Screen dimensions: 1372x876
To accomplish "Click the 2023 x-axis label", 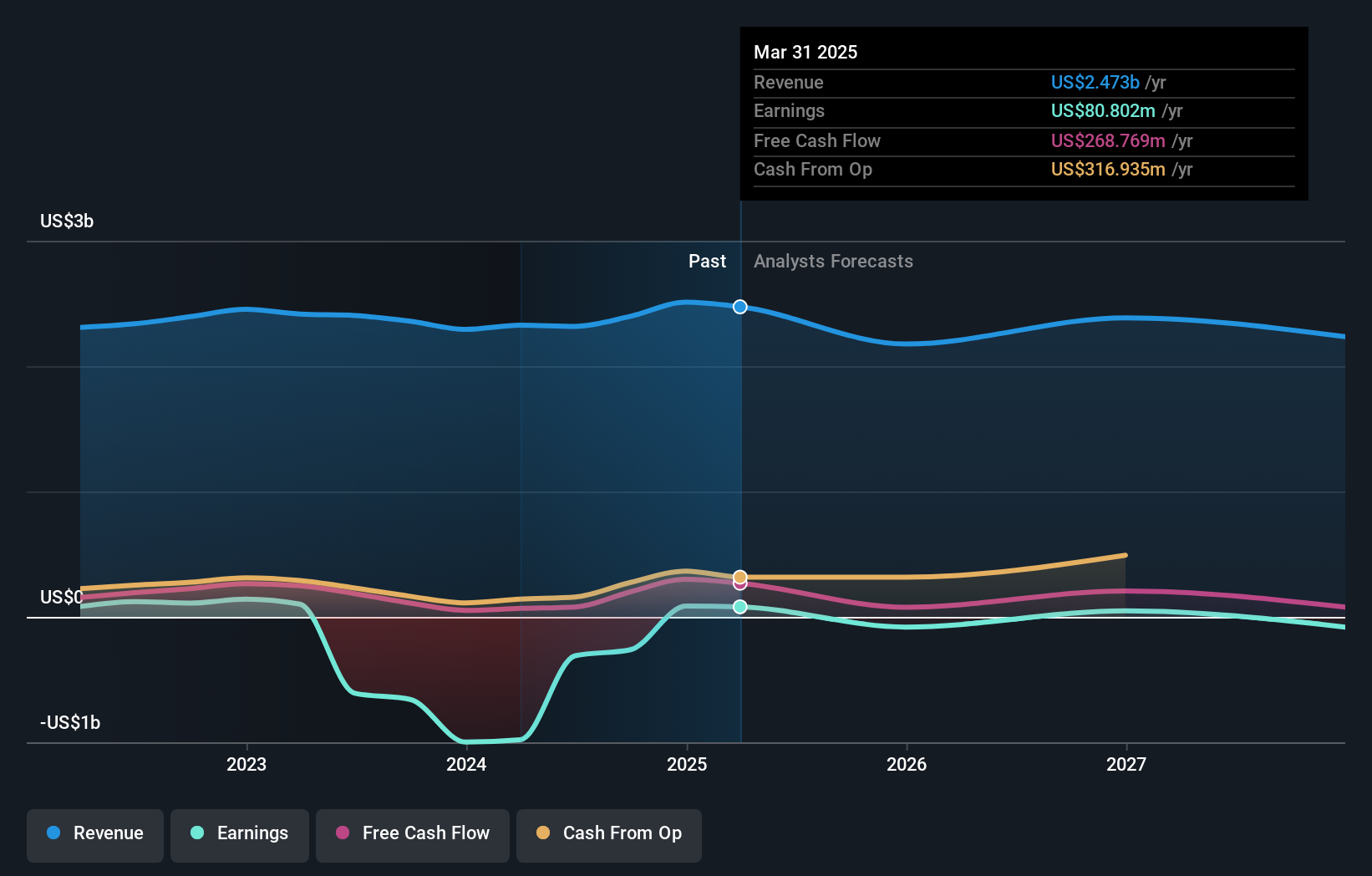I will tap(246, 764).
